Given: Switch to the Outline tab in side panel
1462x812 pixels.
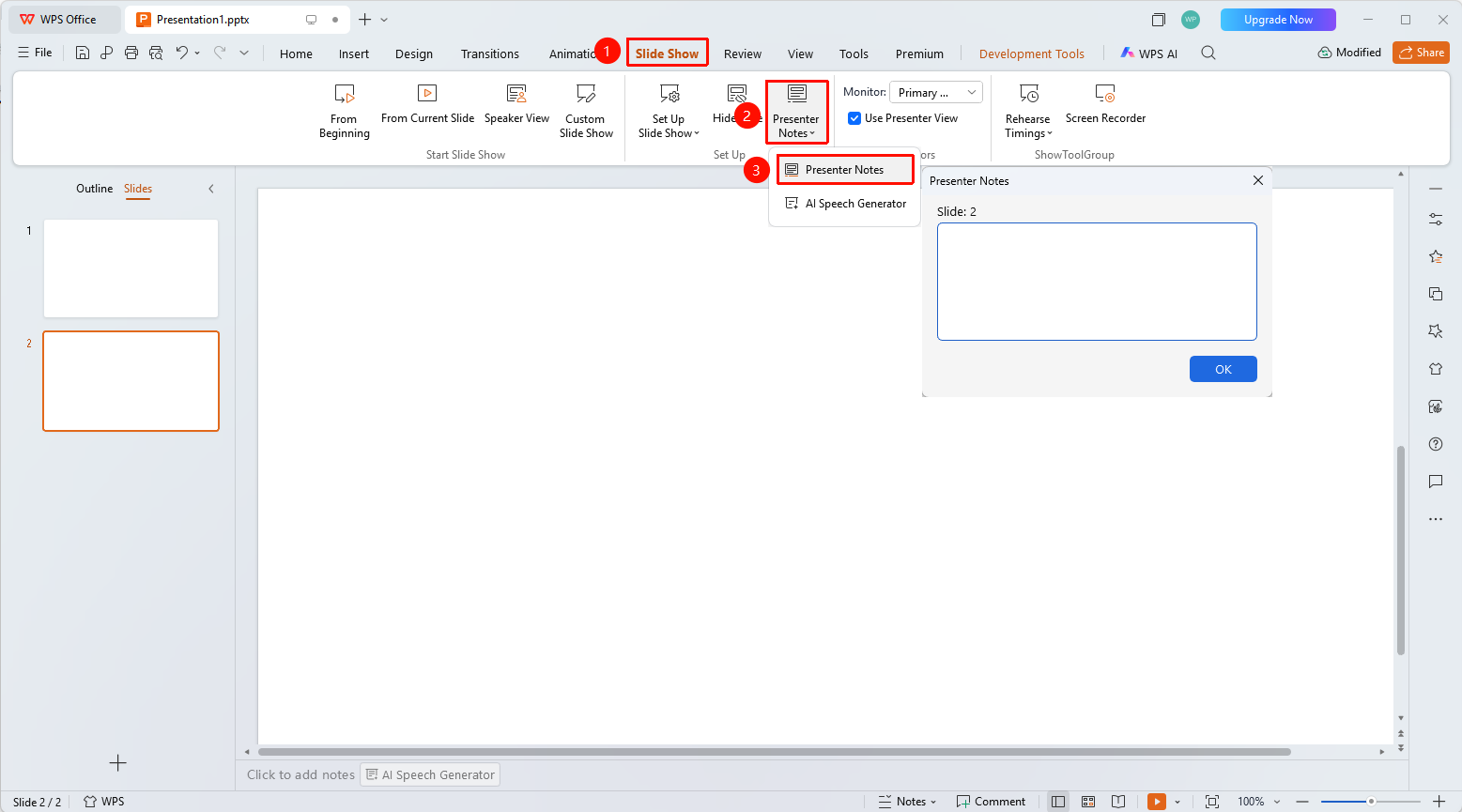Looking at the screenshot, I should (x=94, y=189).
